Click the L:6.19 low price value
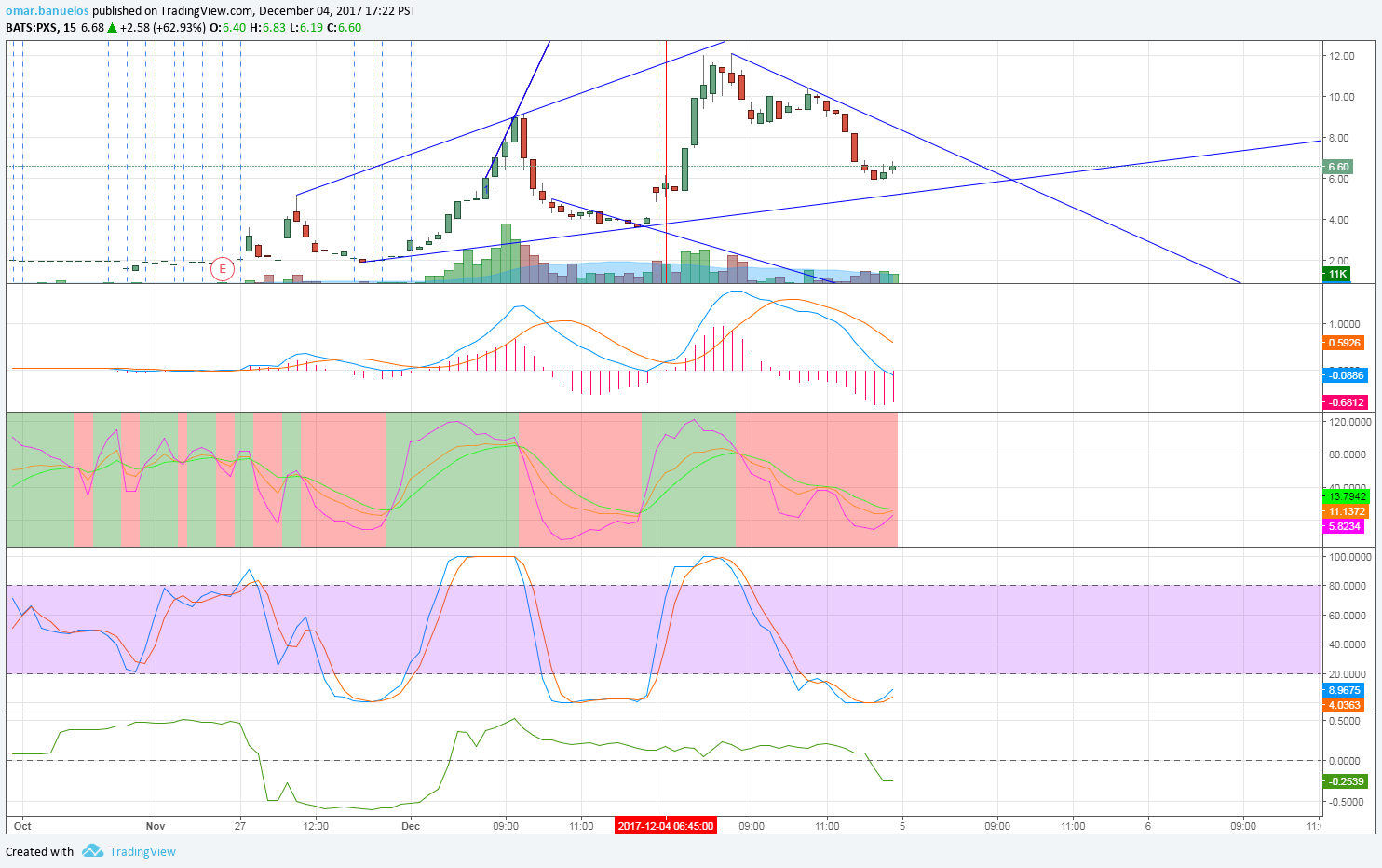Viewport: 1382px width, 868px height. 306,27
